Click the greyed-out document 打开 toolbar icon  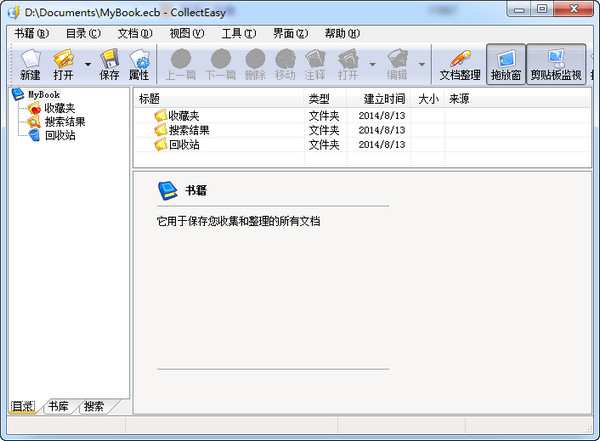pos(348,64)
